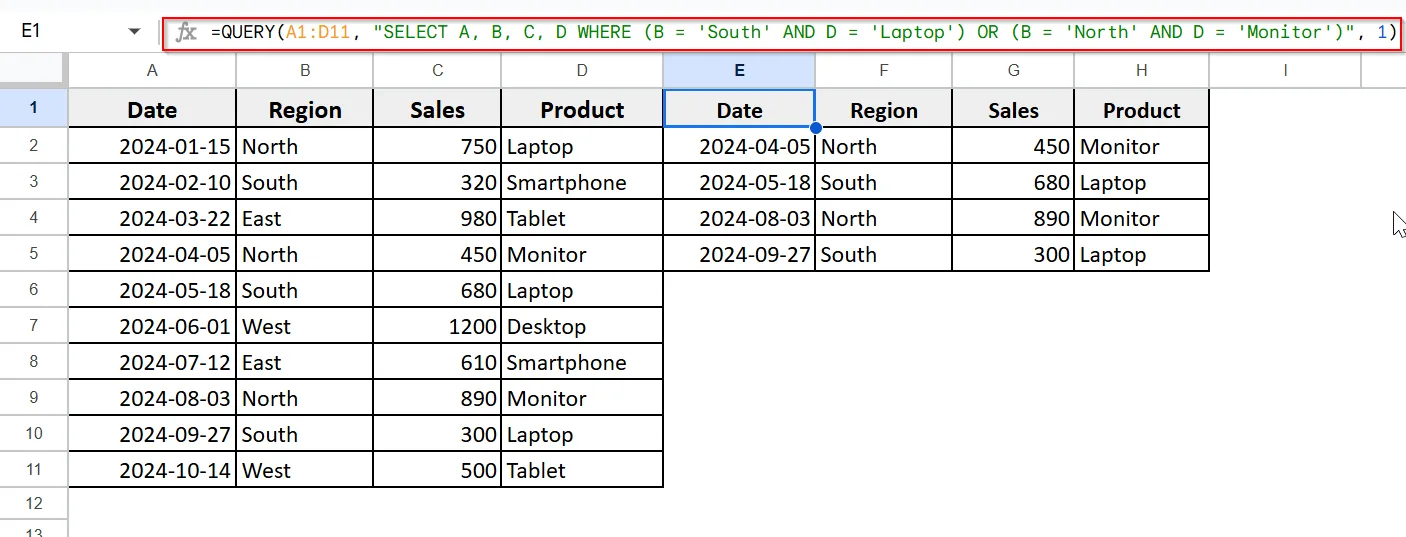Image resolution: width=1406 pixels, height=537 pixels.
Task: Select column A header
Action: tap(152, 70)
